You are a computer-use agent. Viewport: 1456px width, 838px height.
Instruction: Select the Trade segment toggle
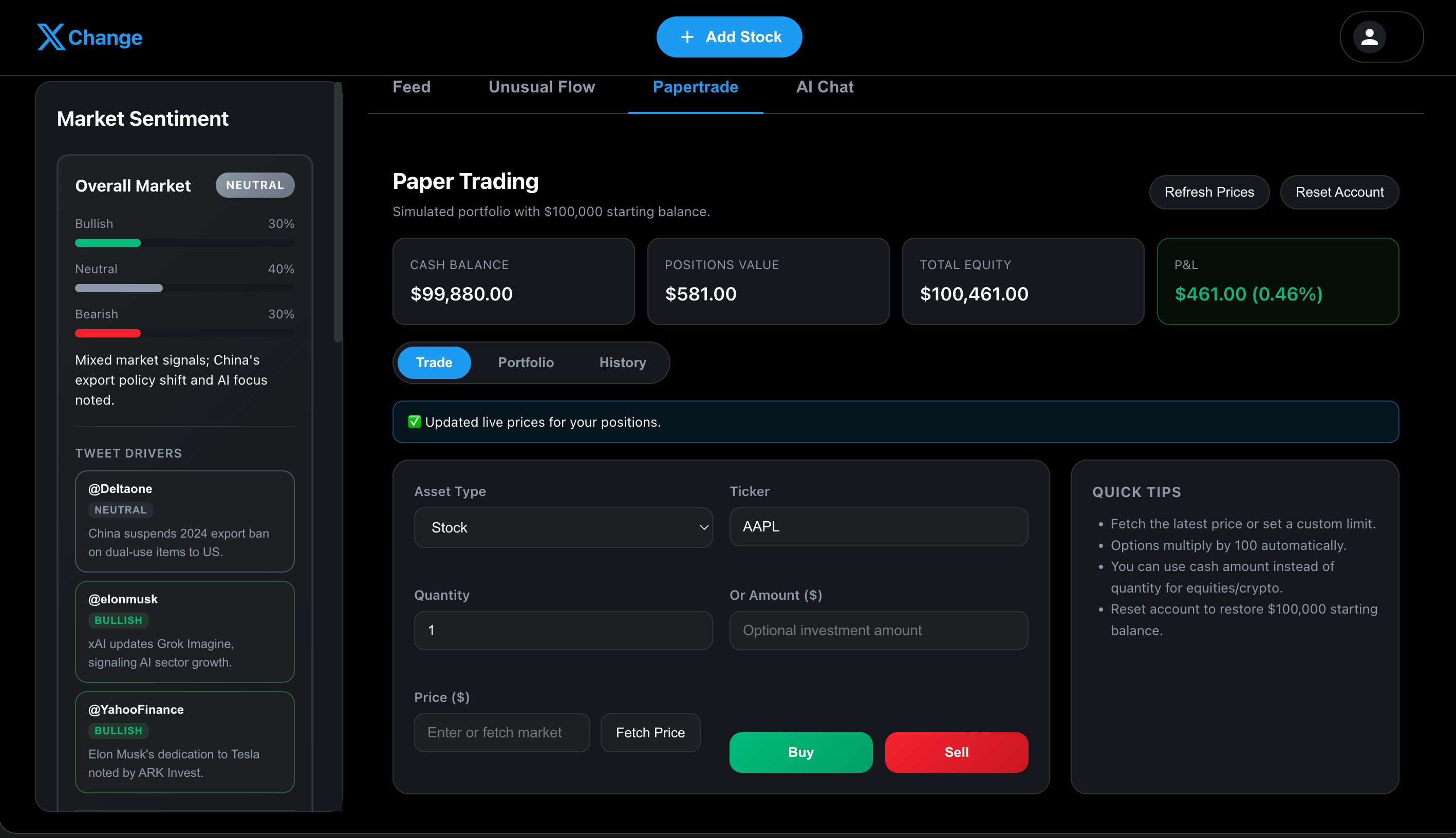pyautogui.click(x=434, y=363)
